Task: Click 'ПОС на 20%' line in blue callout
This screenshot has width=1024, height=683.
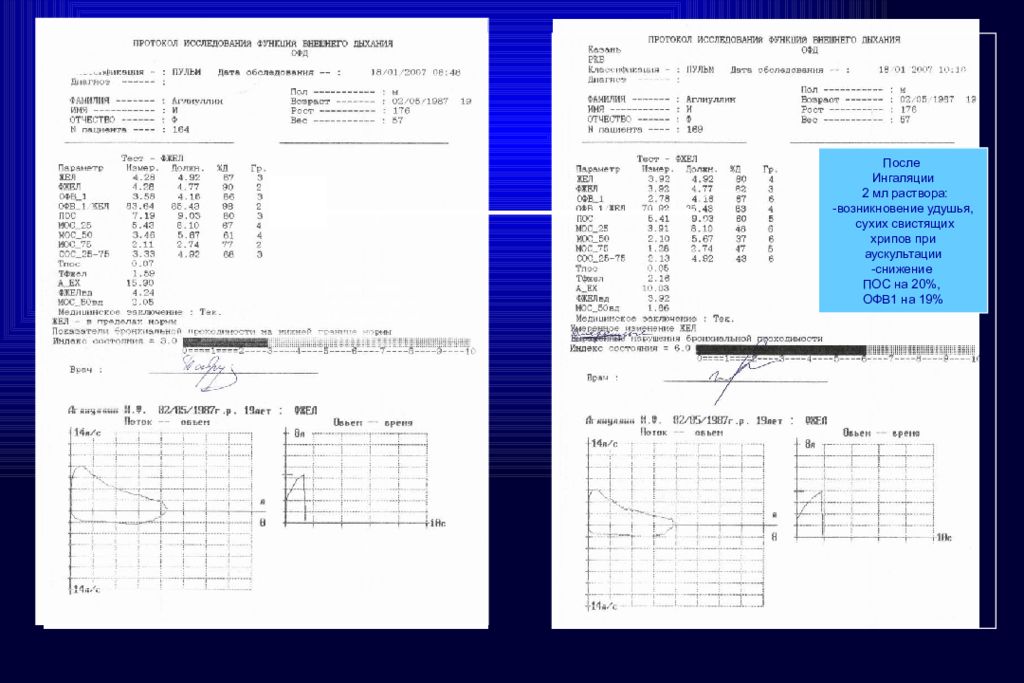Action: [901, 285]
